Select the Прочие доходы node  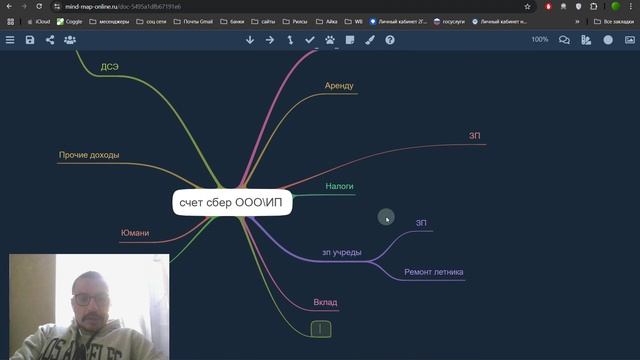point(89,155)
